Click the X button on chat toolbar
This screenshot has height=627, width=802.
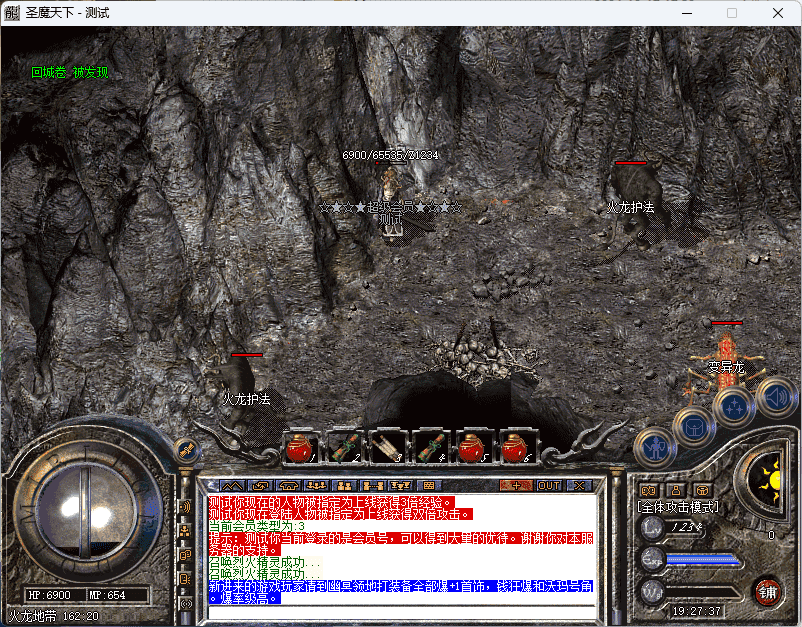[x=579, y=485]
